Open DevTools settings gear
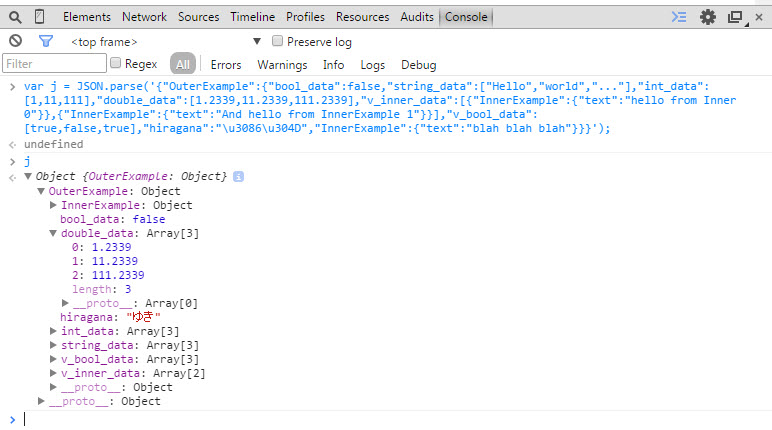 708,17
